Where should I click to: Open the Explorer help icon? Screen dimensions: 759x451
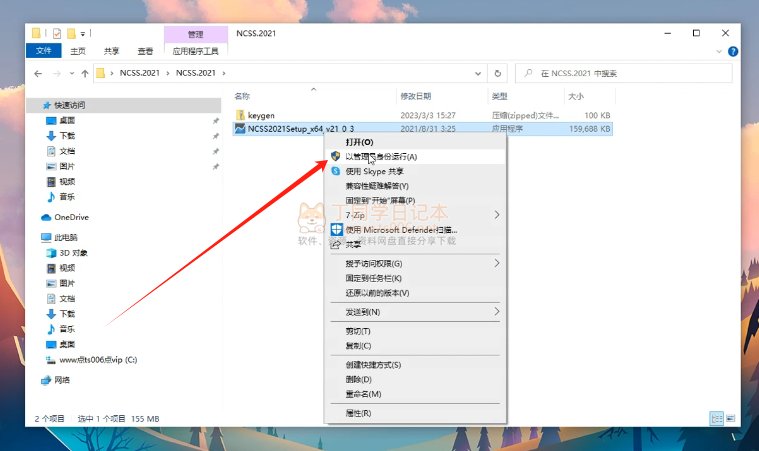click(x=733, y=51)
